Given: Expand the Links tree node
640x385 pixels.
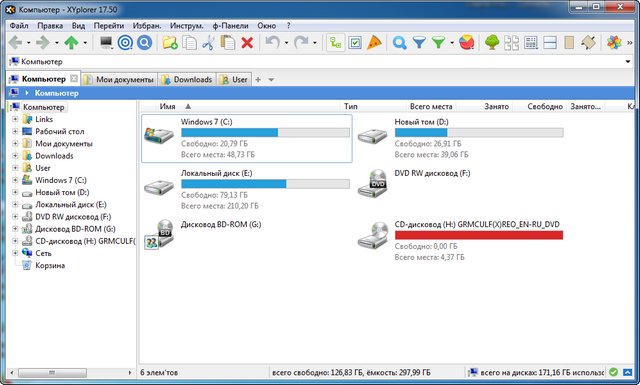Looking at the screenshot, I should (x=15, y=119).
